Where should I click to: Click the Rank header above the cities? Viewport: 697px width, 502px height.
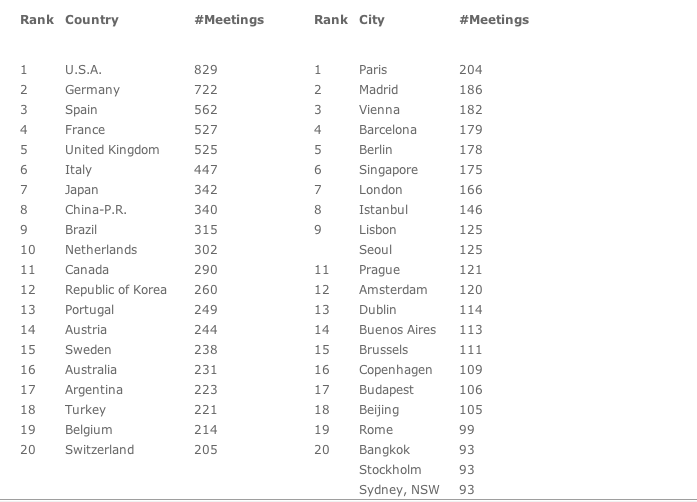[331, 20]
